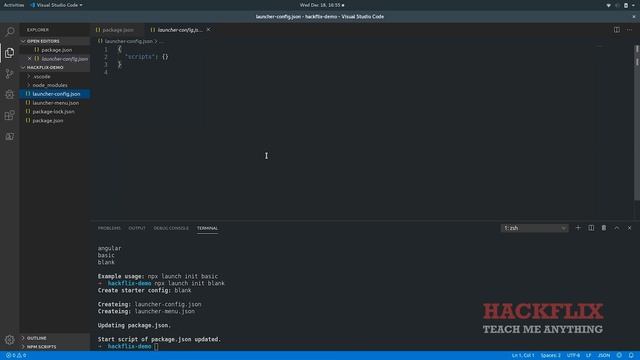Select launcher-config.json in file tree

click(x=55, y=94)
